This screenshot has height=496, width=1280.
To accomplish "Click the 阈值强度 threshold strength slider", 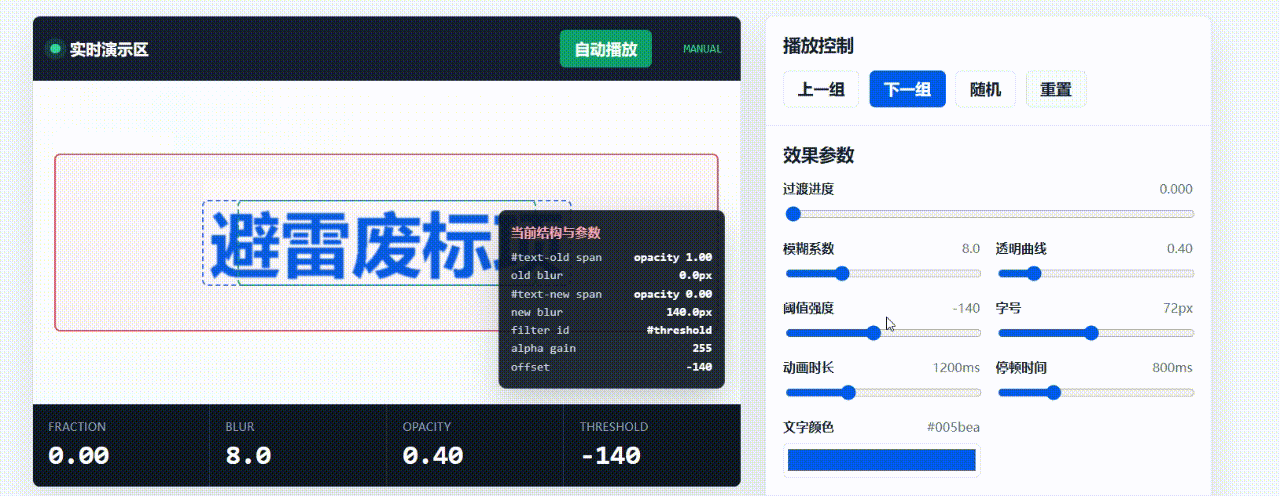I will (882, 333).
